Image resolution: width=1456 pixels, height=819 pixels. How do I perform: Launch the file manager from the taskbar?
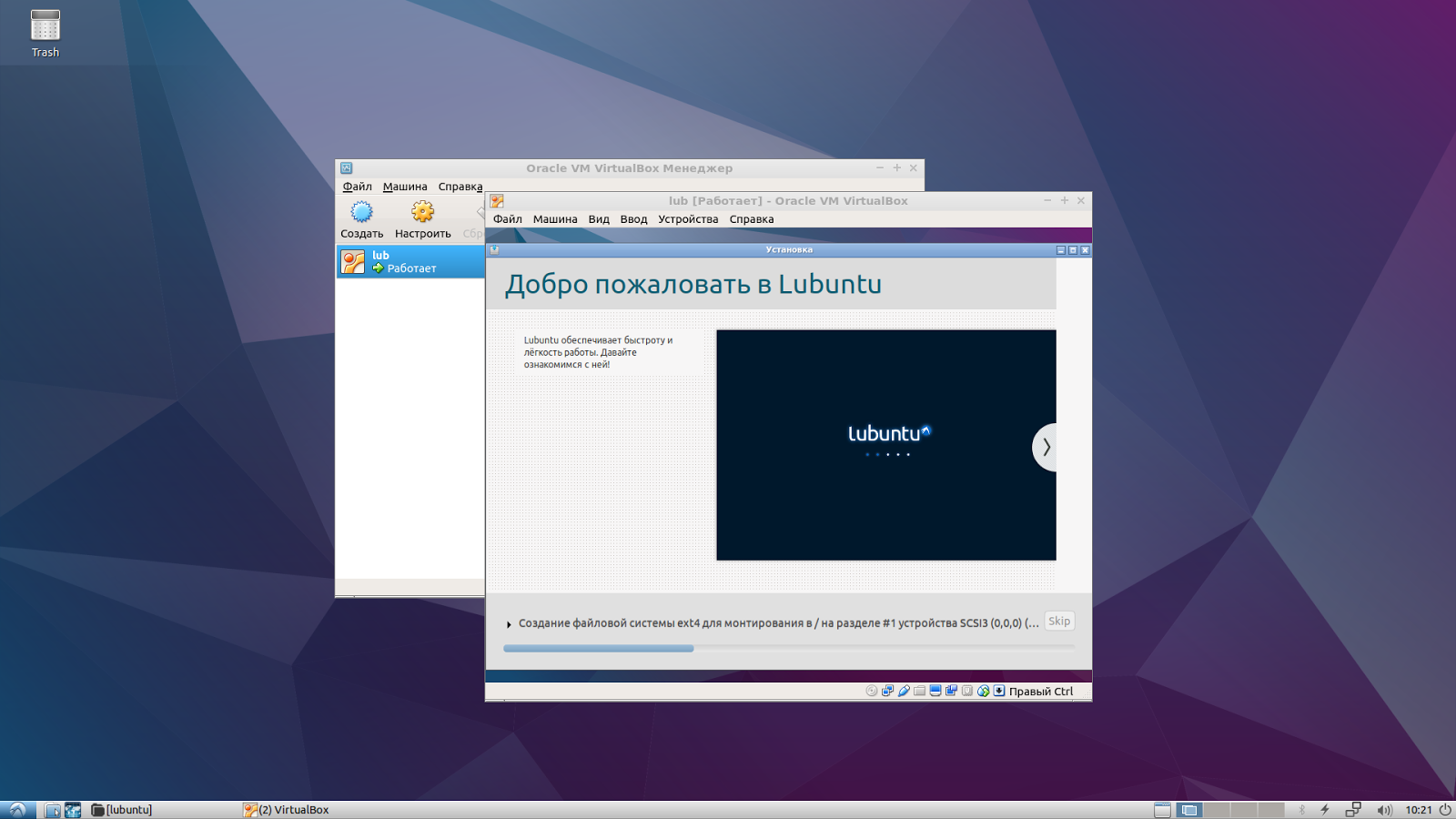pyautogui.click(x=53, y=810)
